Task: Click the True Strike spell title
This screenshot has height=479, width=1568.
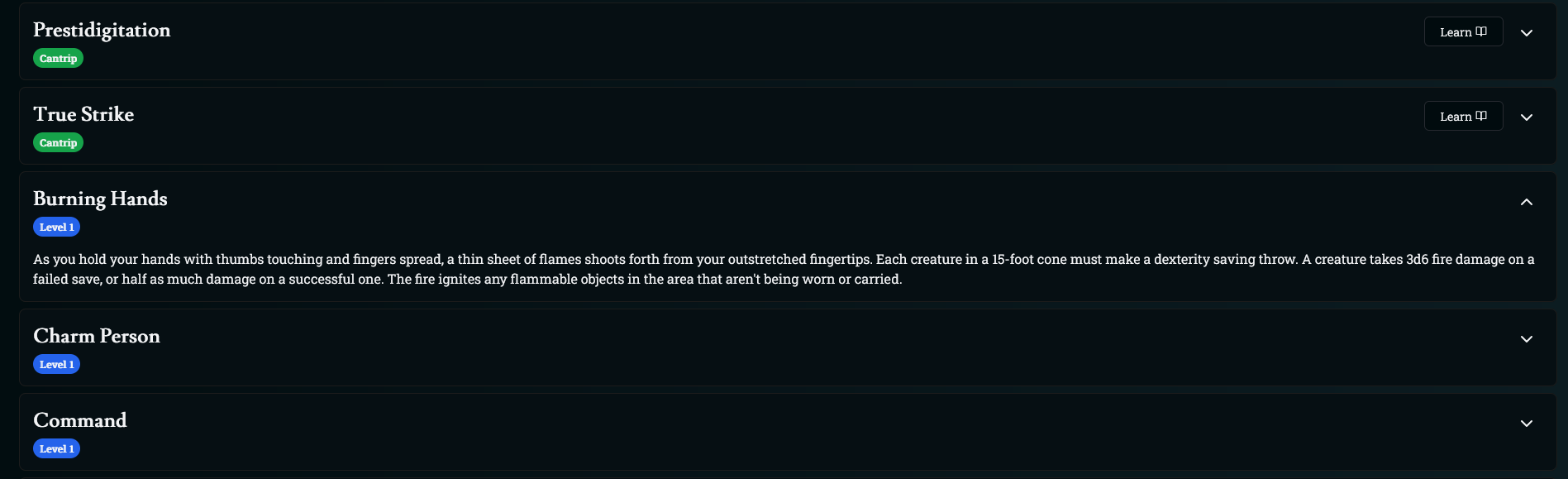Action: (x=83, y=115)
